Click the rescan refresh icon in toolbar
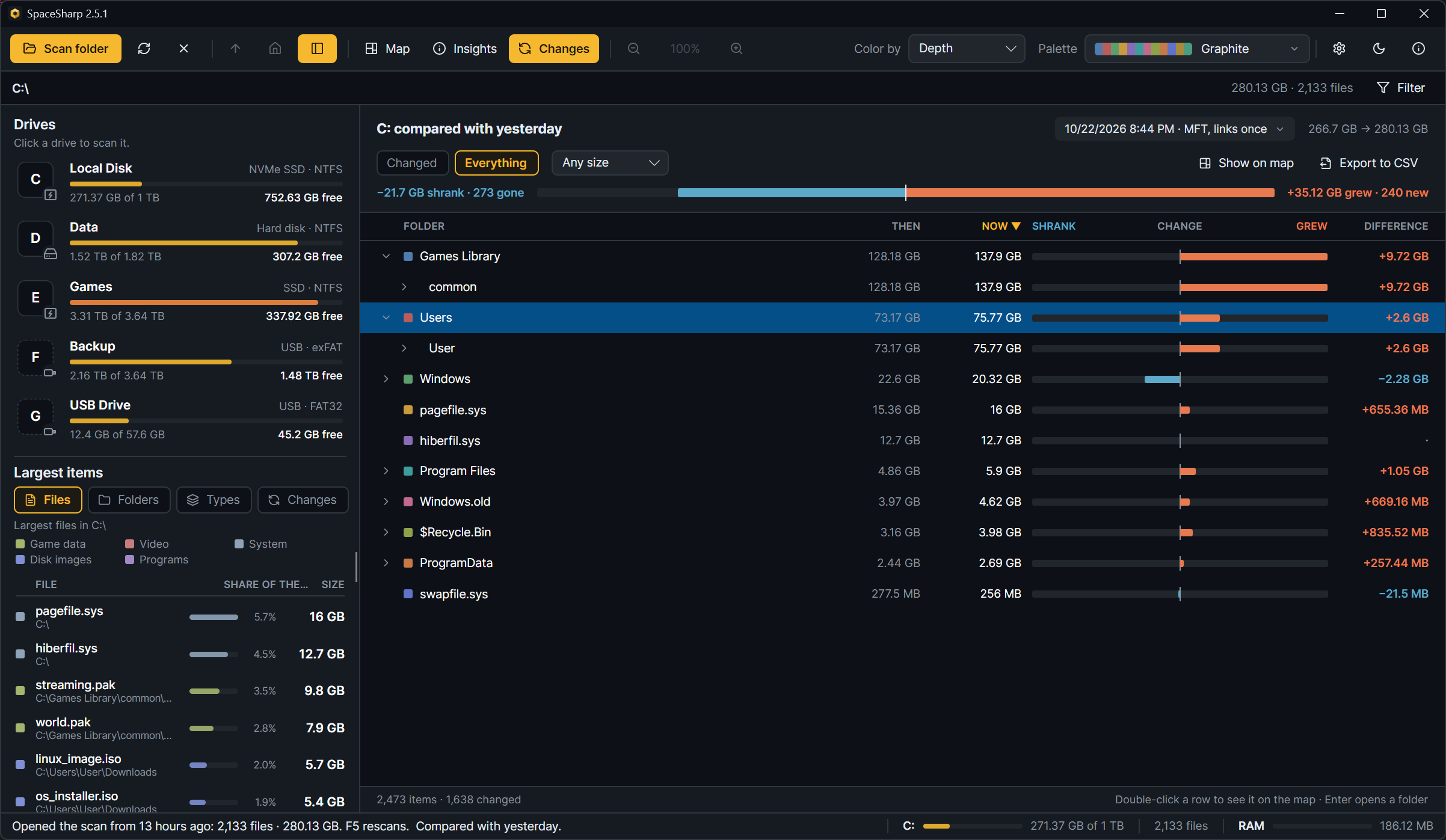Image resolution: width=1446 pixels, height=840 pixels. click(x=144, y=49)
